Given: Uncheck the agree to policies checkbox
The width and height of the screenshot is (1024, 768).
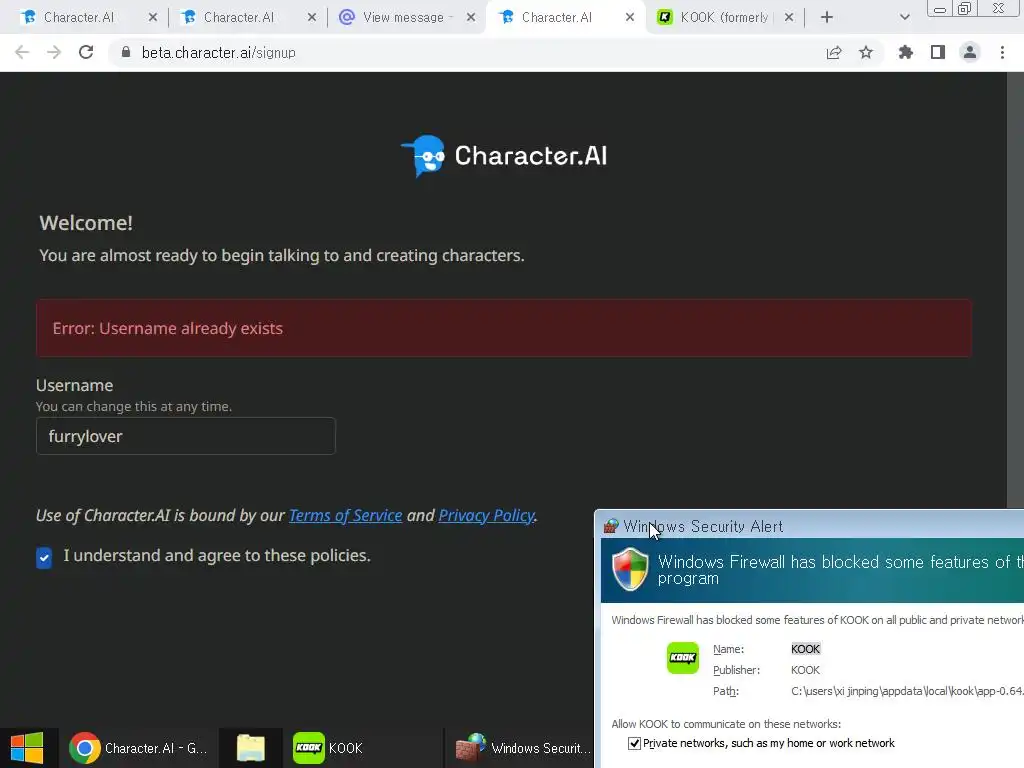Looking at the screenshot, I should pos(44,558).
